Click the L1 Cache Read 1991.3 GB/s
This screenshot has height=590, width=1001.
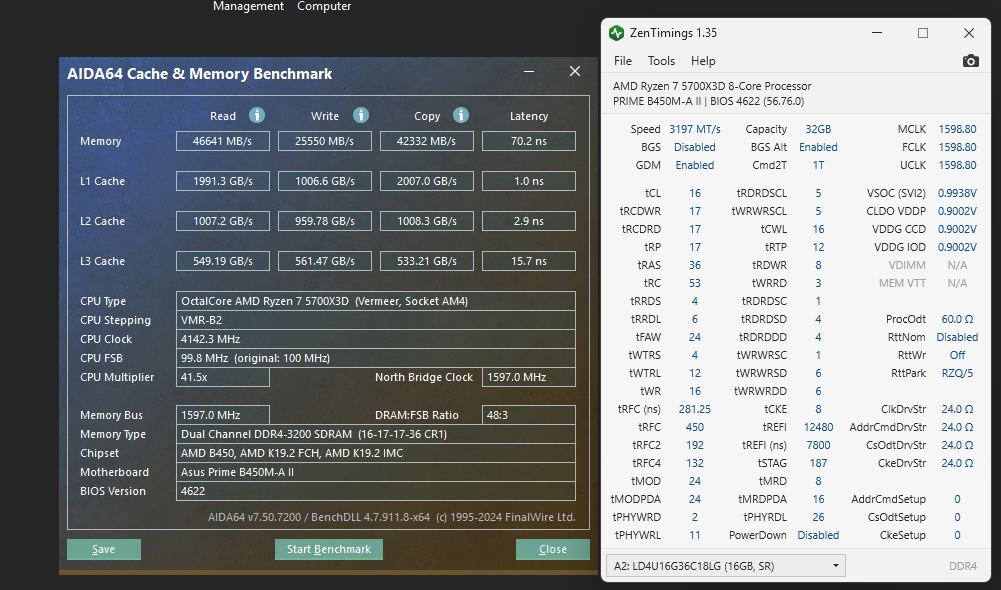pyautogui.click(x=223, y=181)
